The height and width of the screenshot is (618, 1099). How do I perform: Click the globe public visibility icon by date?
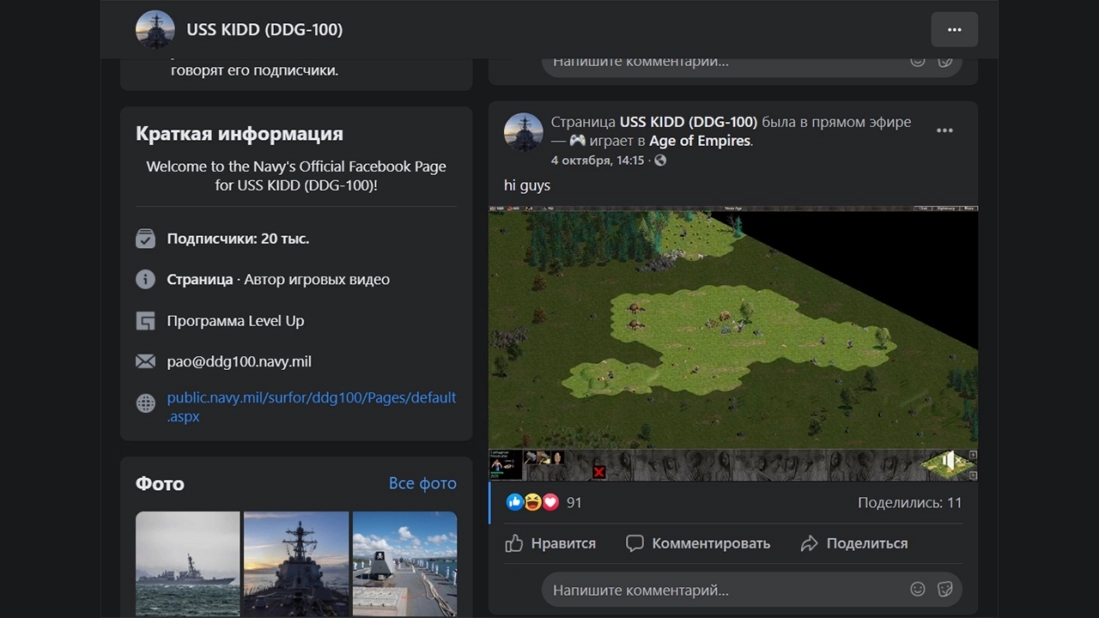click(660, 161)
